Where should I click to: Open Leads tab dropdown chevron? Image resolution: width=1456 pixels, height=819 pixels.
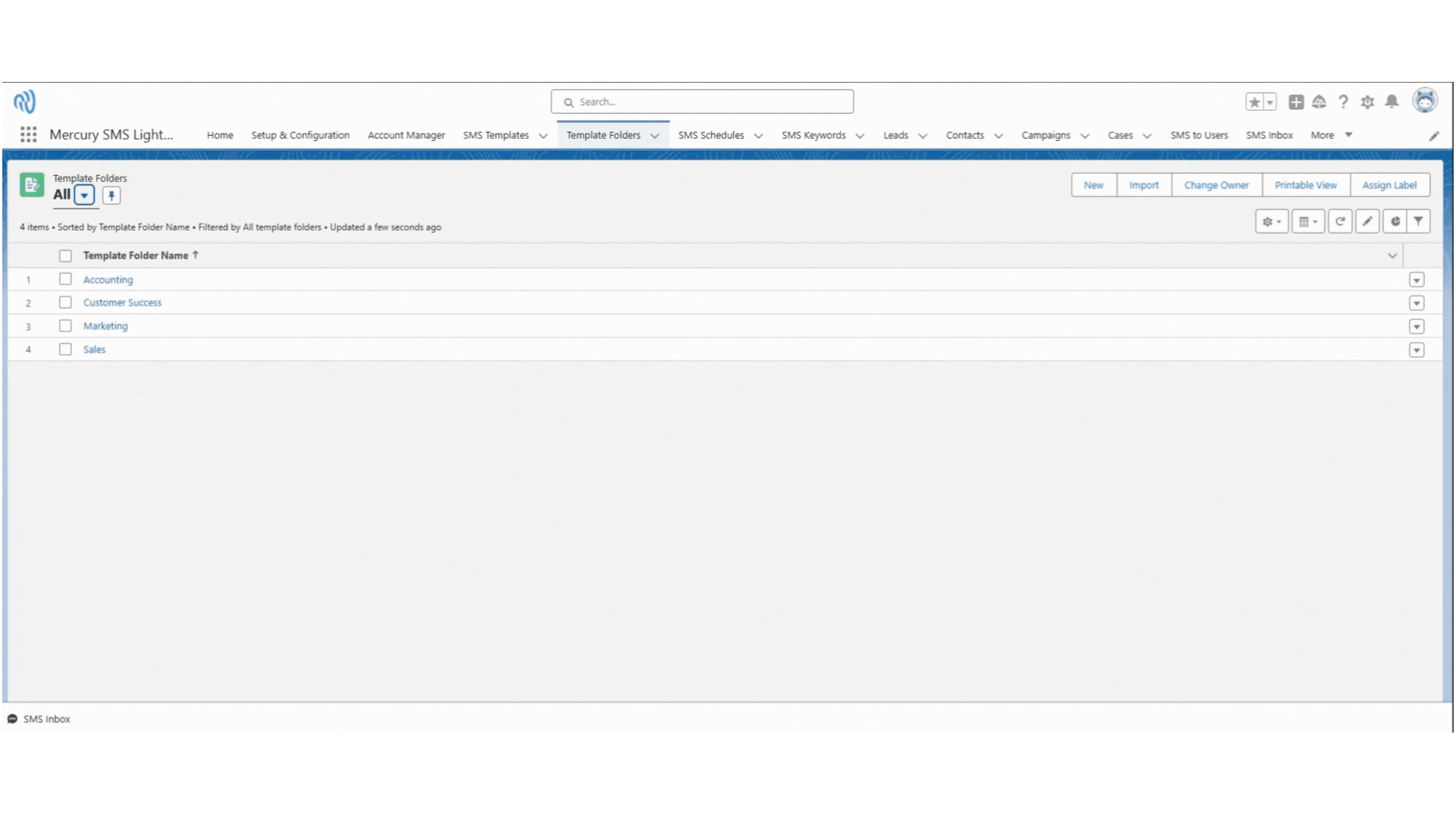click(x=923, y=136)
